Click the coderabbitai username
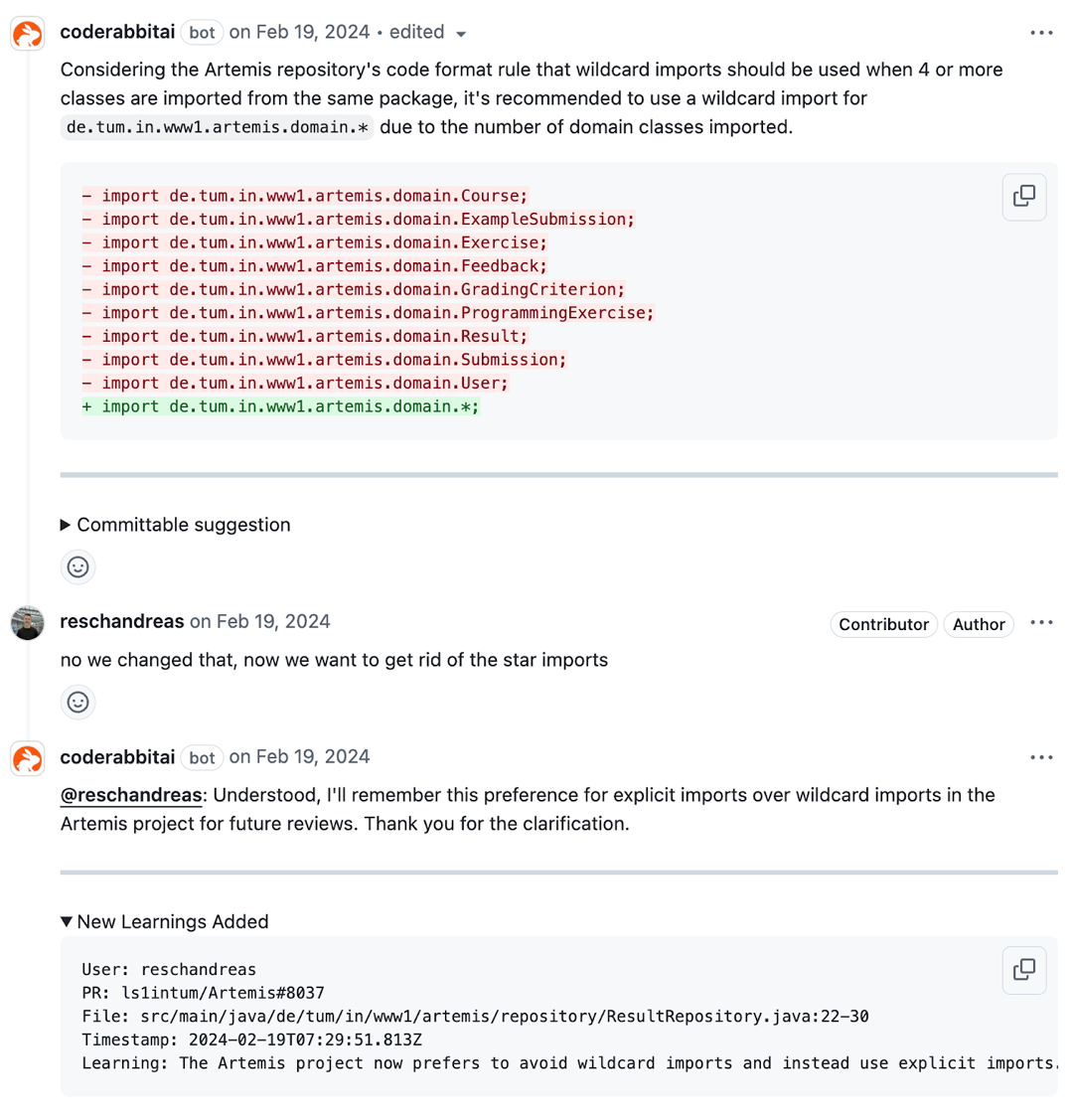Image resolution: width=1073 pixels, height=1120 pixels. coord(117,31)
